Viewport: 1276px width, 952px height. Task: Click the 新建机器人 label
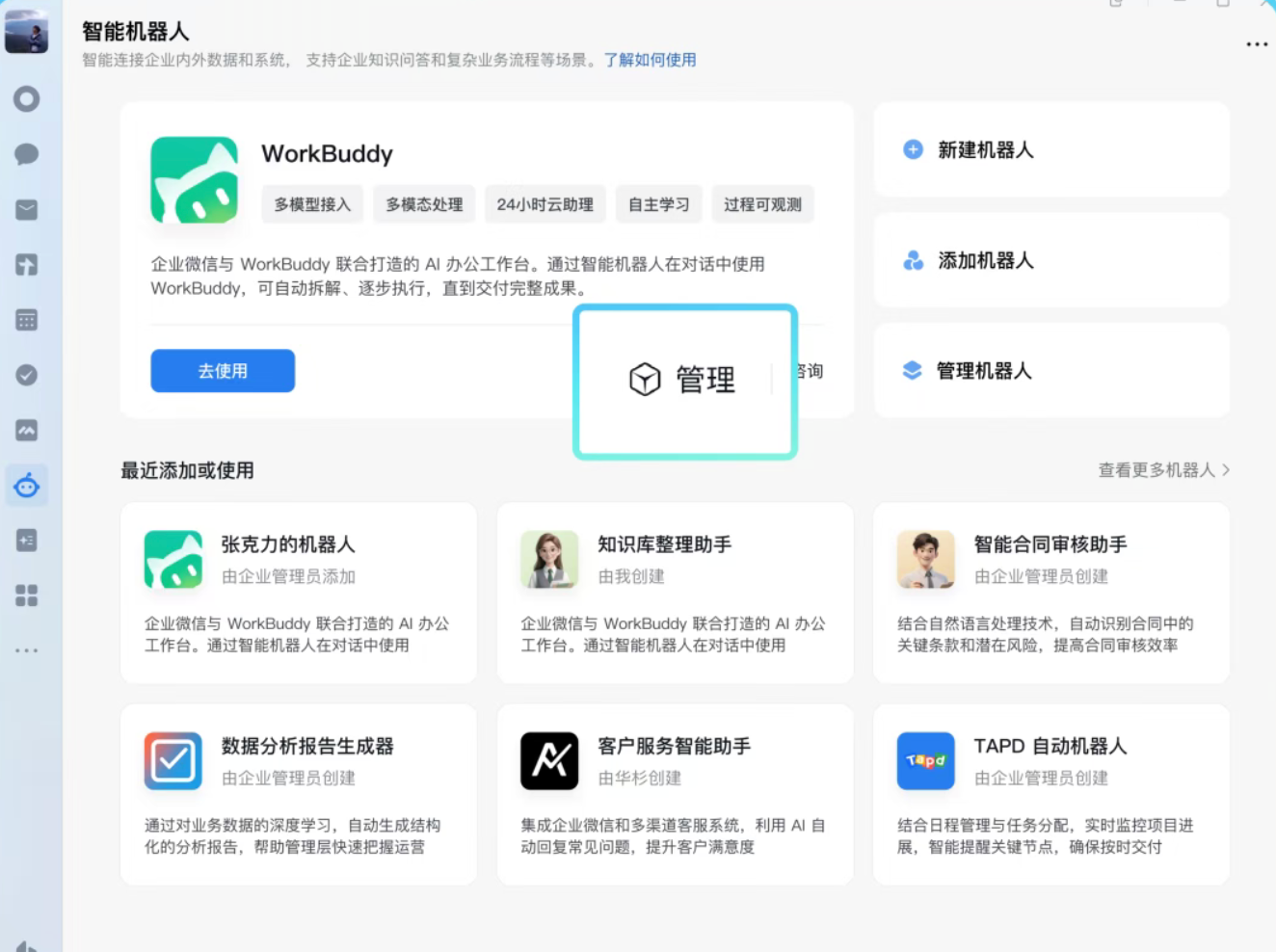[986, 150]
